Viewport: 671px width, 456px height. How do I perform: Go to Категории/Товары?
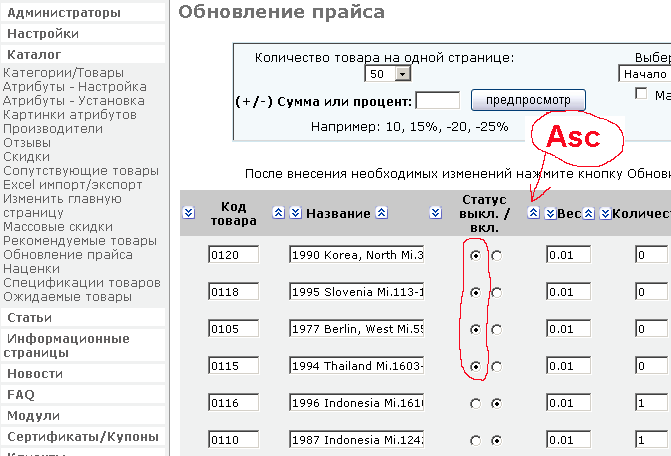(63, 73)
